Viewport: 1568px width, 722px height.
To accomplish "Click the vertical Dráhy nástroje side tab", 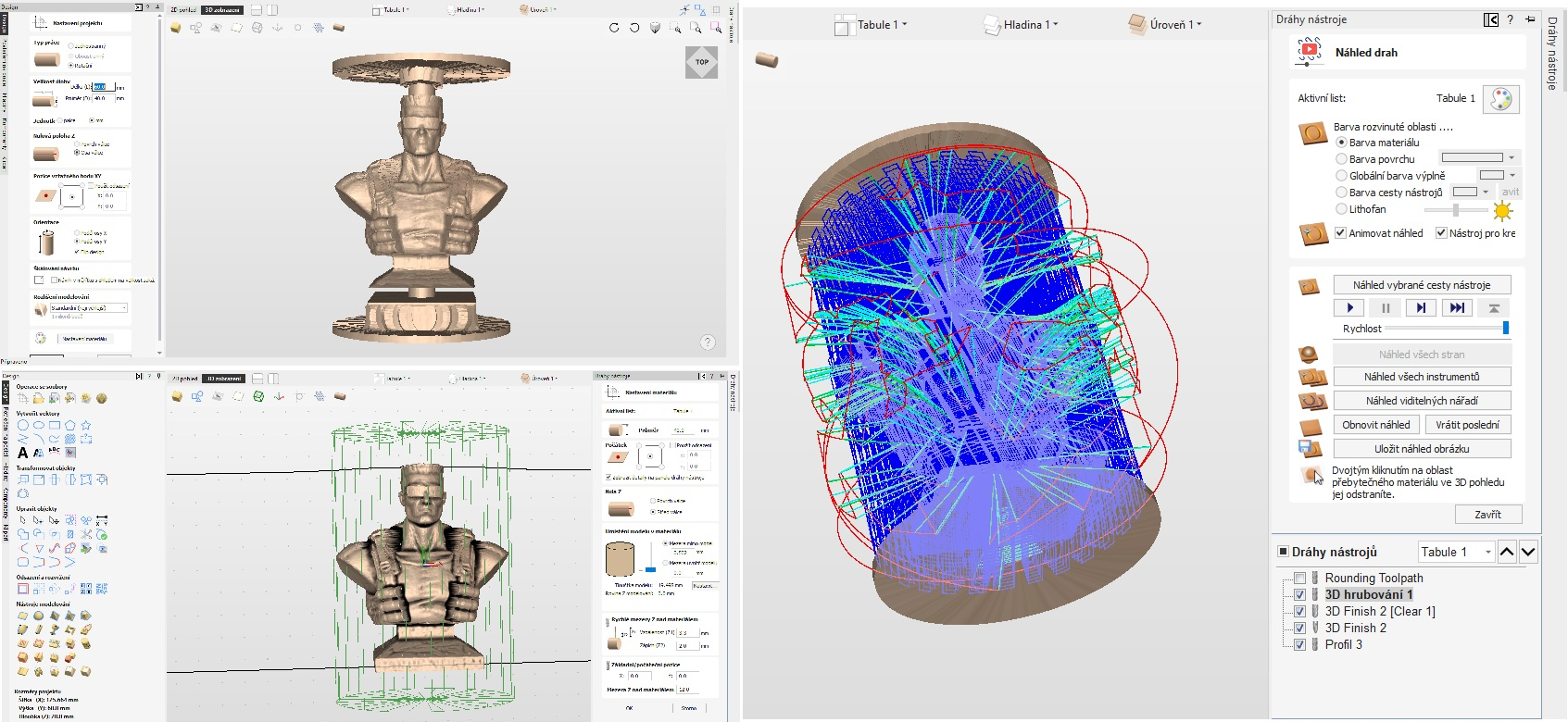I will [1551, 53].
